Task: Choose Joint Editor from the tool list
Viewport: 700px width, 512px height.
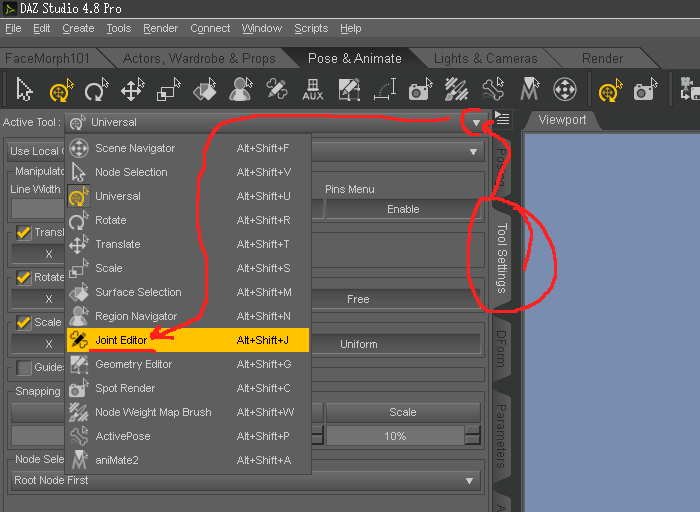Action: 188,340
